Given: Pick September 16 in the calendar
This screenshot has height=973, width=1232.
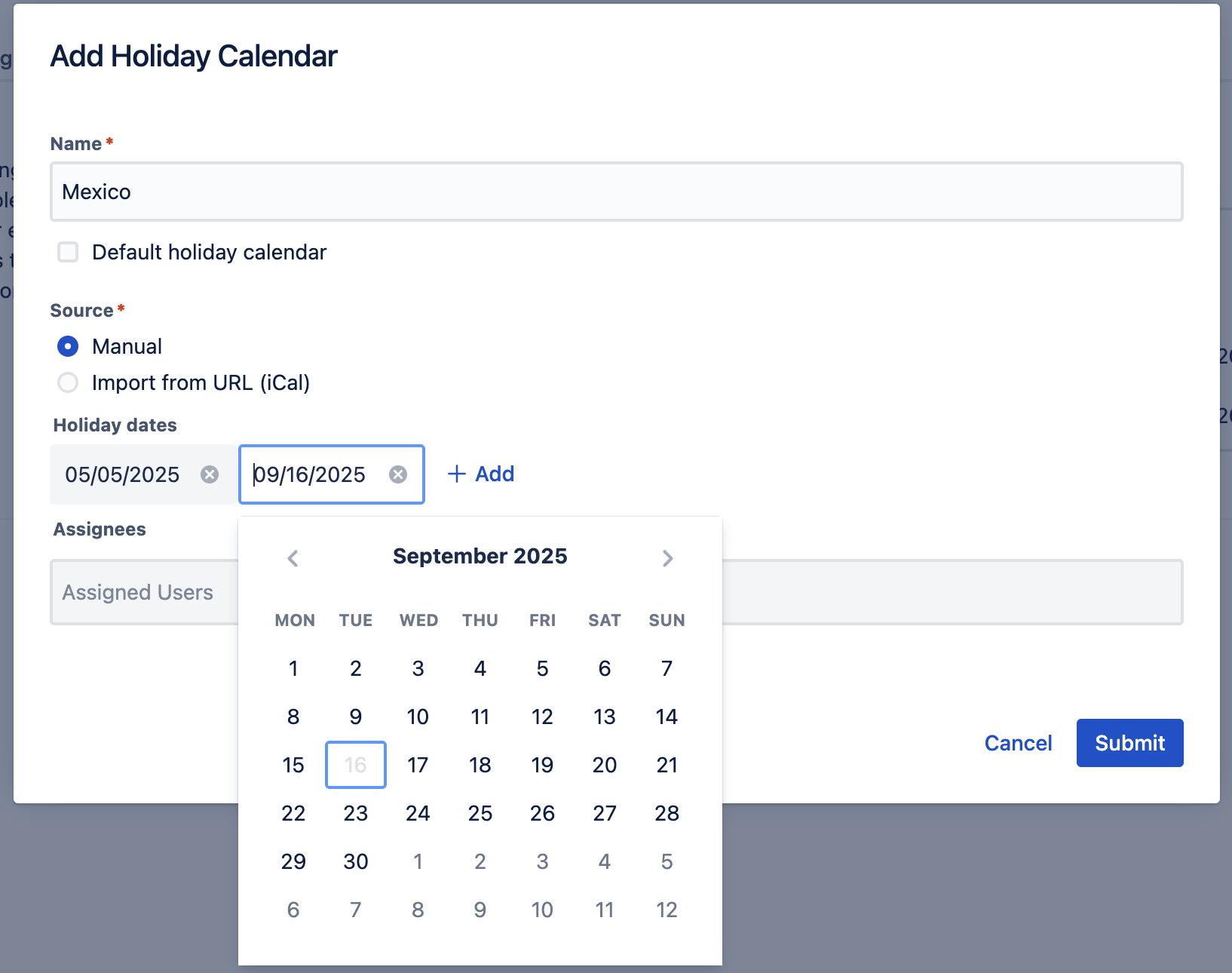Looking at the screenshot, I should pos(356,765).
